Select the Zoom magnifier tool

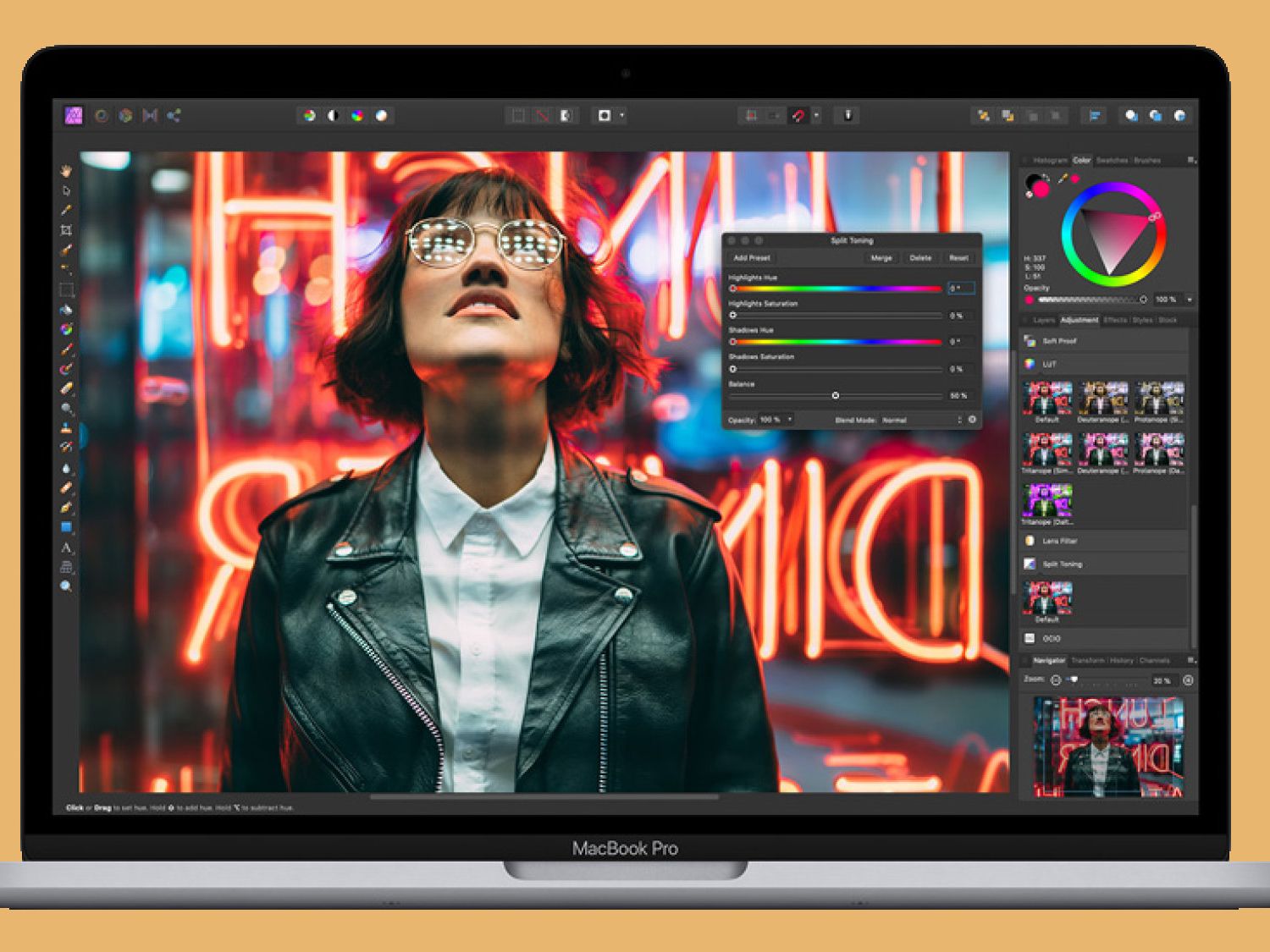coord(66,586)
